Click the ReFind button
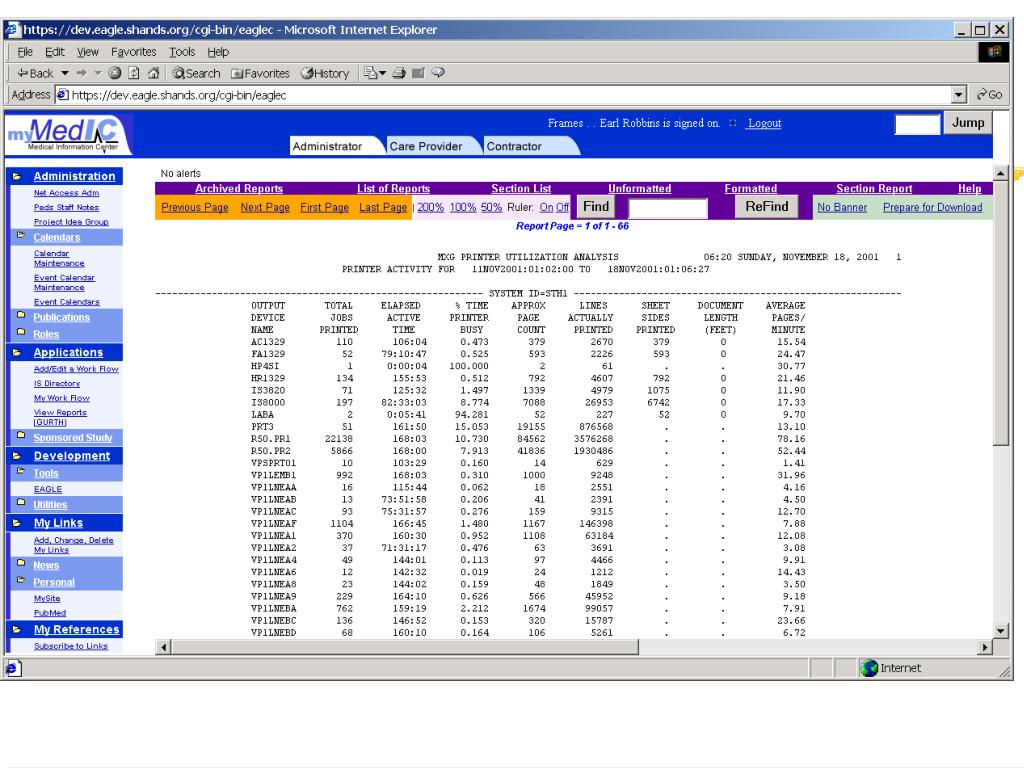This screenshot has height=768, width=1024. pyautogui.click(x=767, y=207)
